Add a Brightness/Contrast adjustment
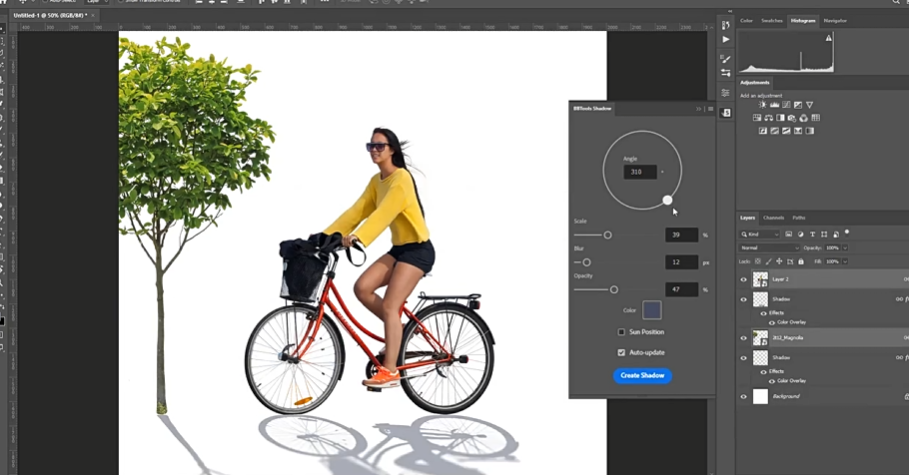 [x=763, y=105]
